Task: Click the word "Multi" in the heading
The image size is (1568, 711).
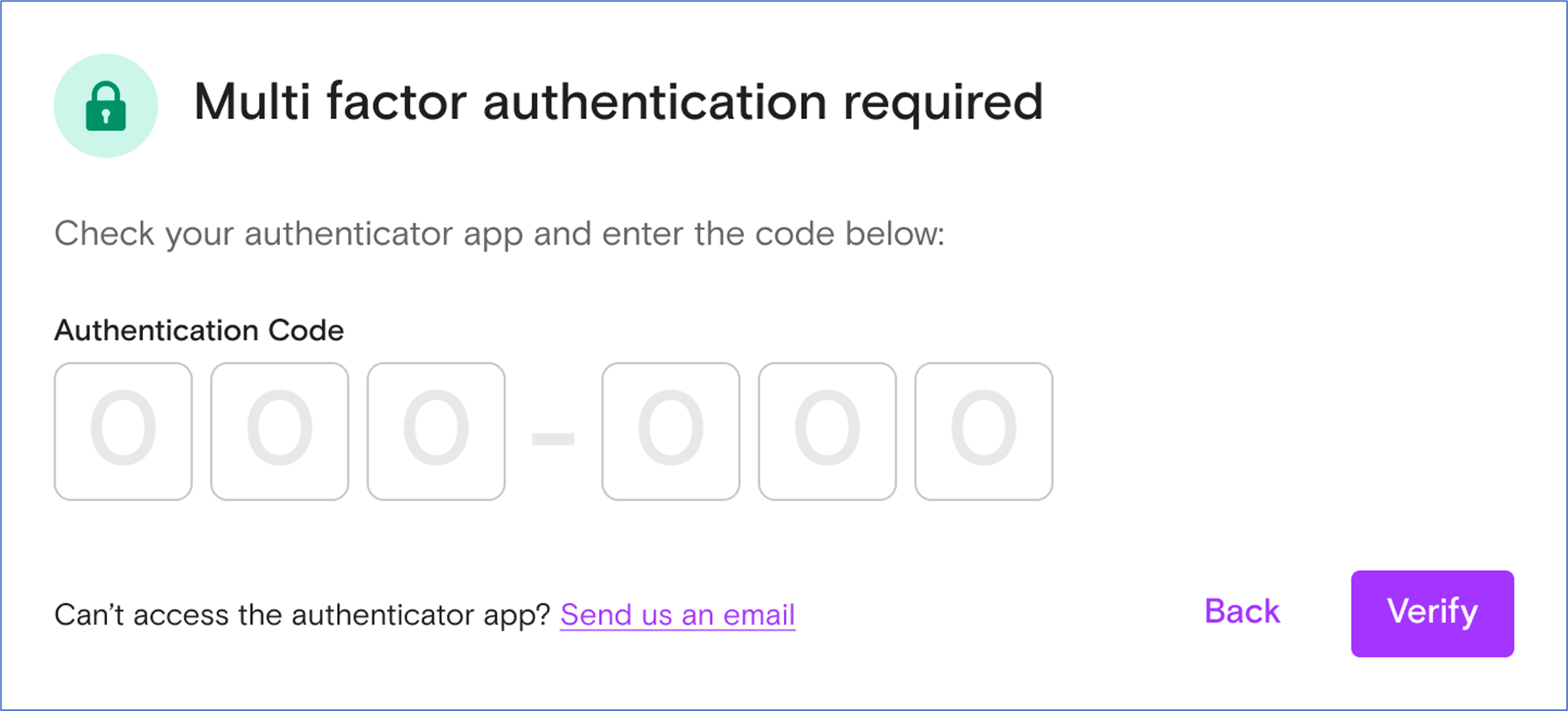Action: (252, 102)
